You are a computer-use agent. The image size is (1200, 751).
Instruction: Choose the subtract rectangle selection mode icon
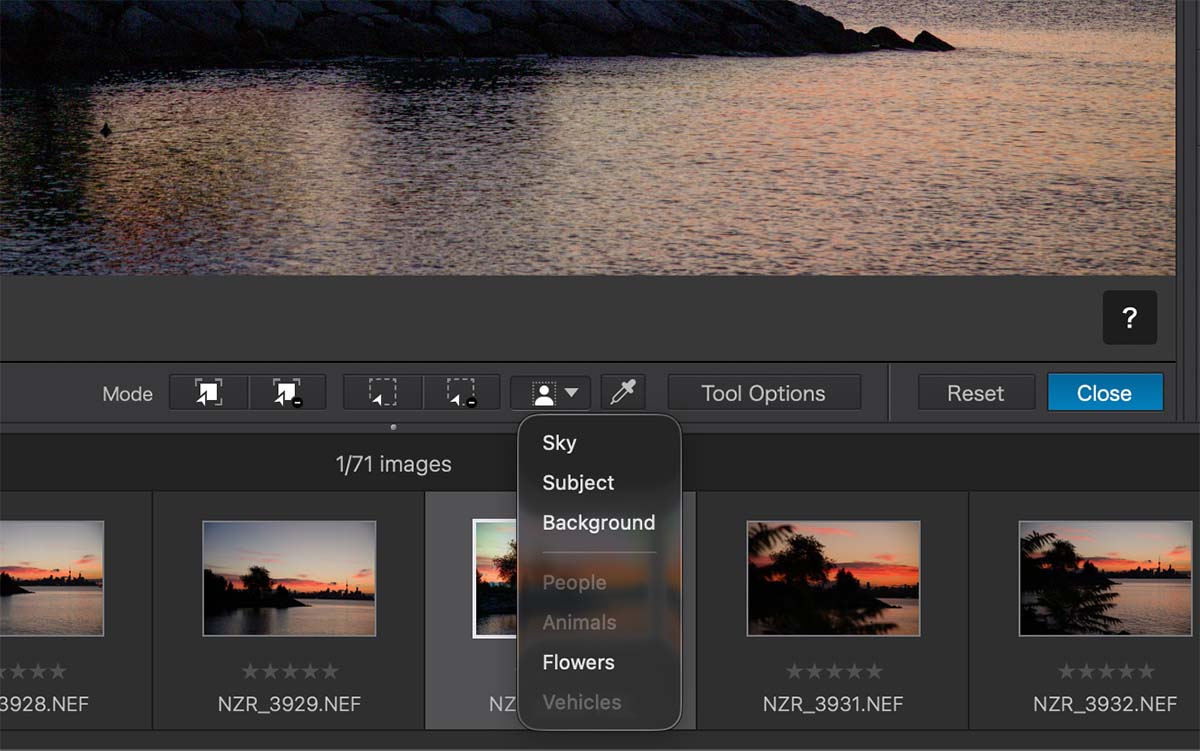(x=461, y=393)
